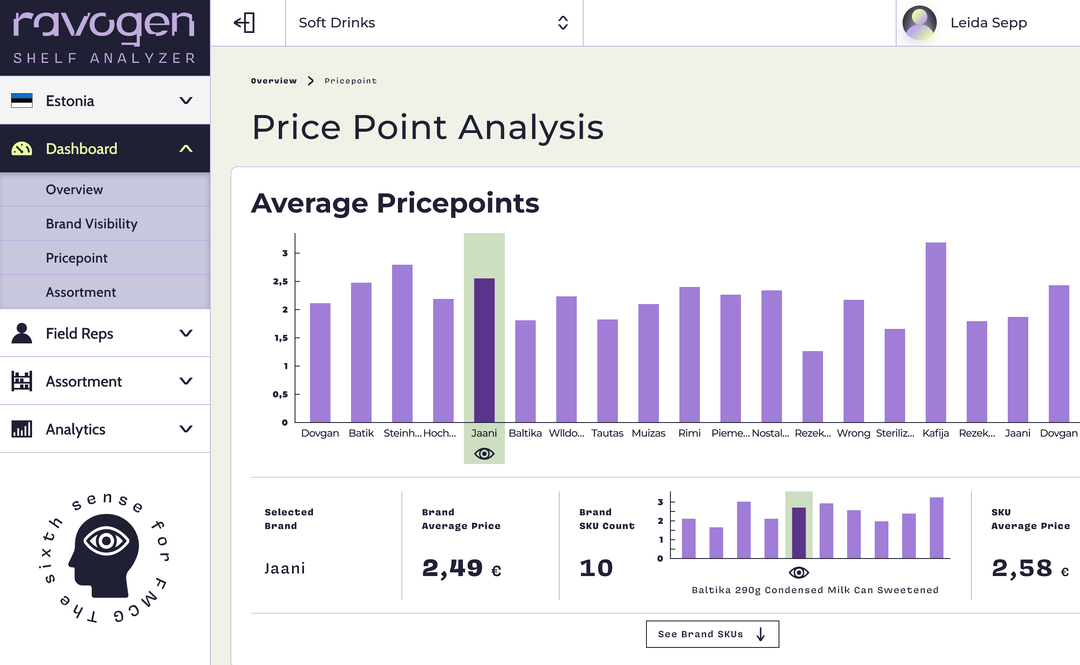Viewport: 1080px width, 665px height.
Task: Toggle the eye icon under Jaani bar
Action: point(484,454)
